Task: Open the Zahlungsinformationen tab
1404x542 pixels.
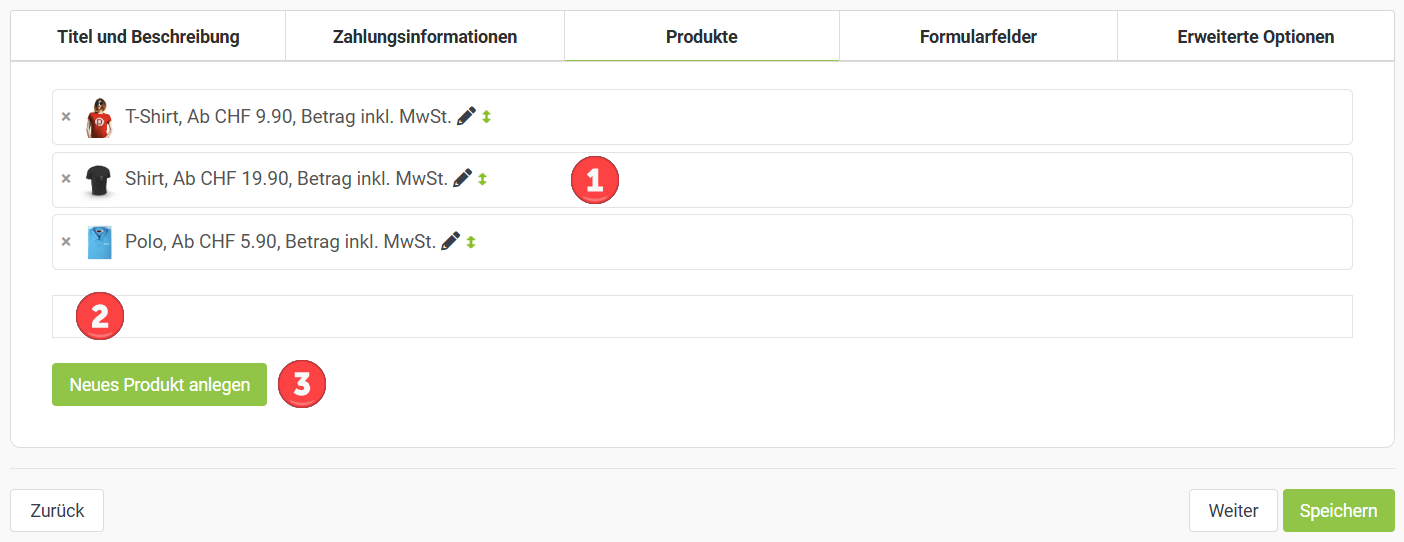Action: pos(425,37)
